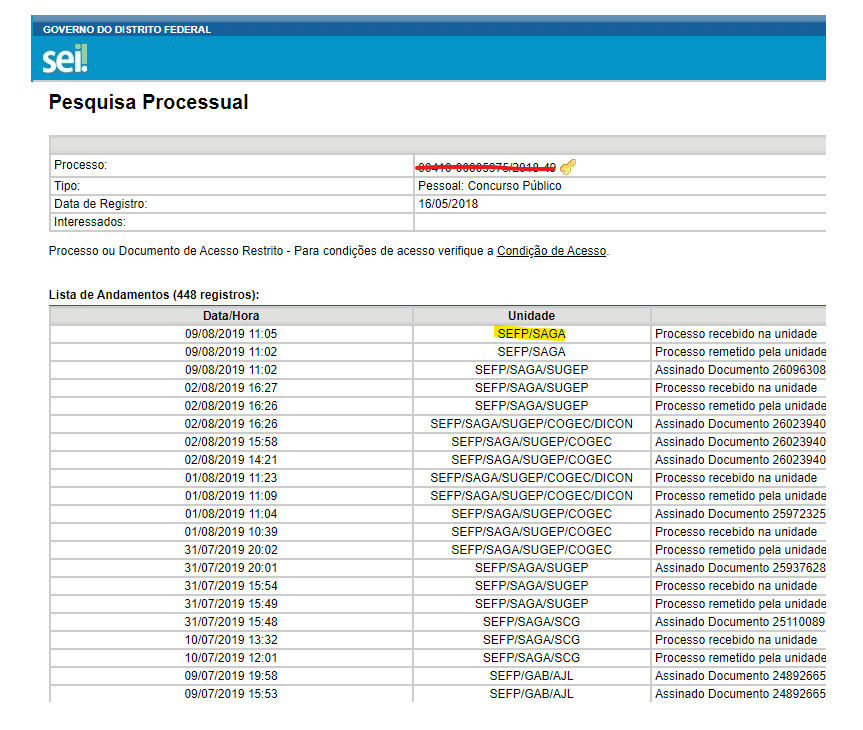Click 'Assinado Documento 26096308' entry
This screenshot has height=730, width=863.
(740, 370)
